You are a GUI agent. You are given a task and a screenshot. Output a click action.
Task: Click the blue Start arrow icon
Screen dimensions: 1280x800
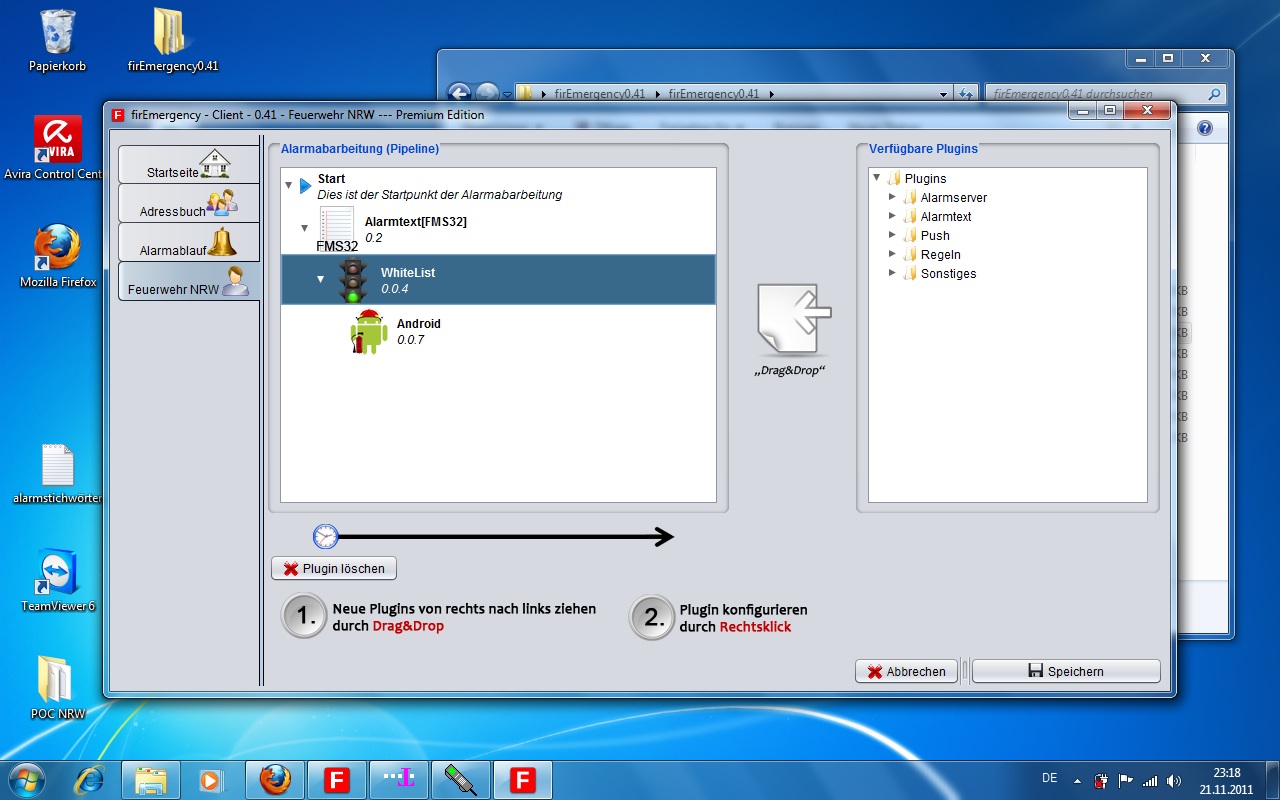(306, 186)
